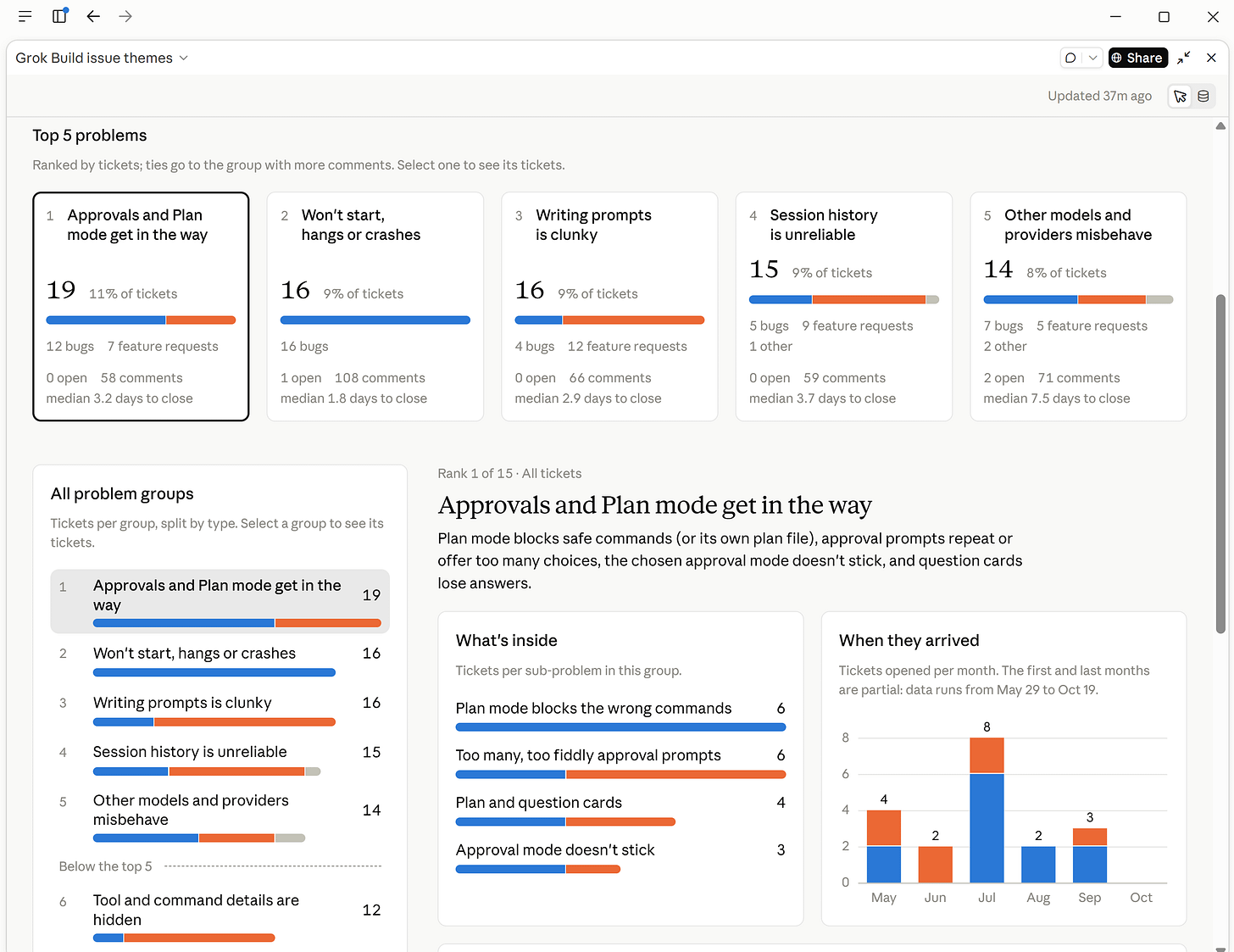Select the Session history is unreliable card
This screenshot has height=952, width=1234.
844,306
